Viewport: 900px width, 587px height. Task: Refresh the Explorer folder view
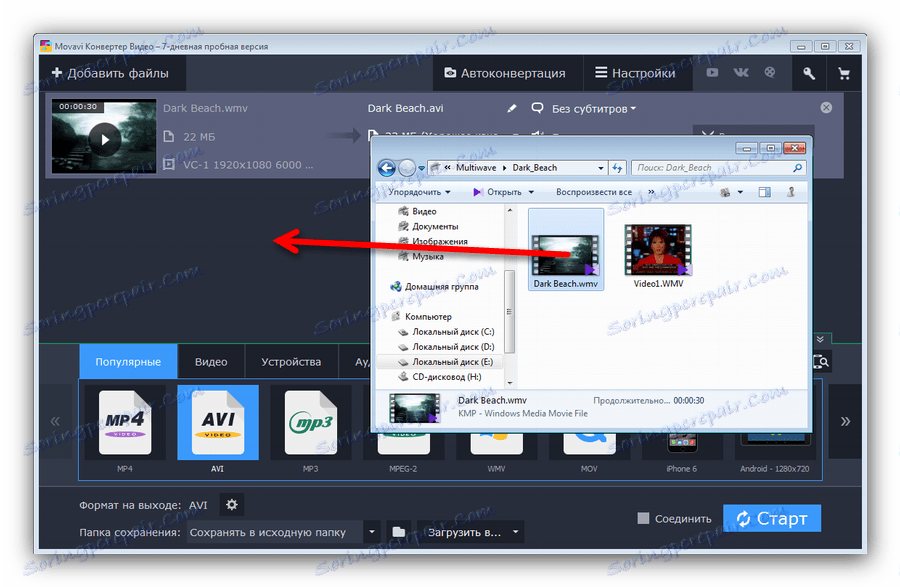click(617, 168)
